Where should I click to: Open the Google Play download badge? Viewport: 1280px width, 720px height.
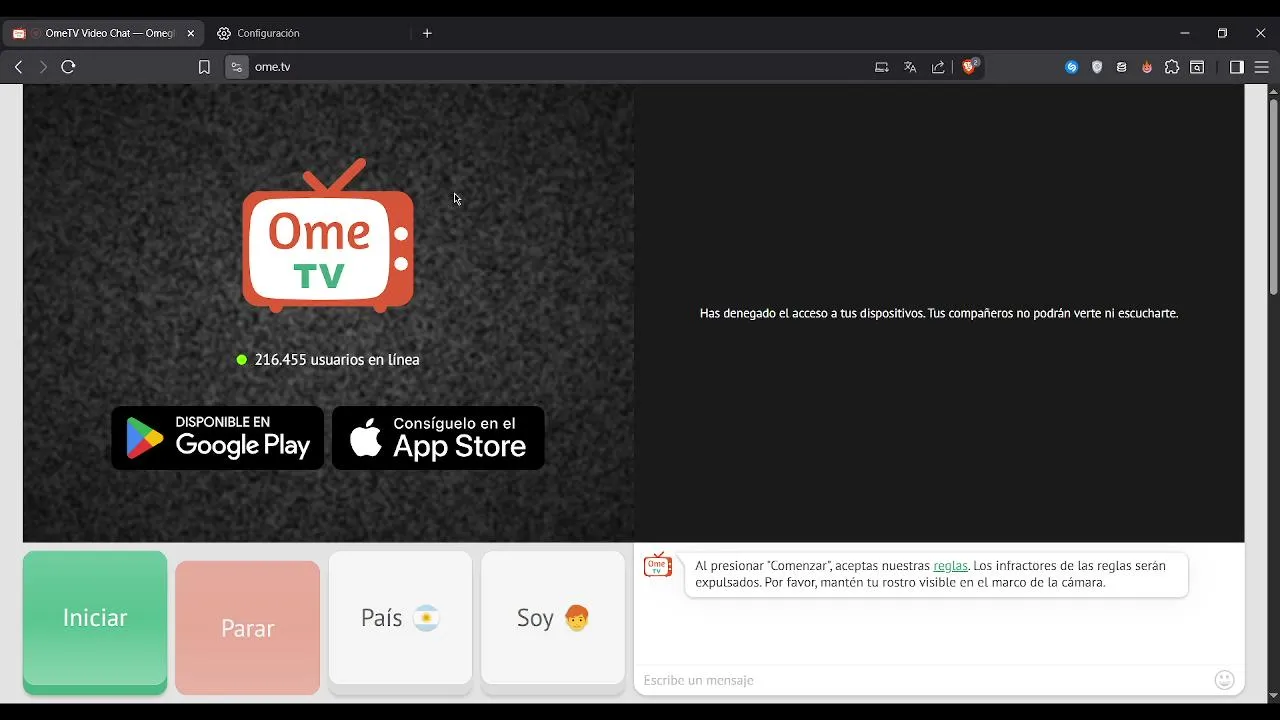point(218,438)
